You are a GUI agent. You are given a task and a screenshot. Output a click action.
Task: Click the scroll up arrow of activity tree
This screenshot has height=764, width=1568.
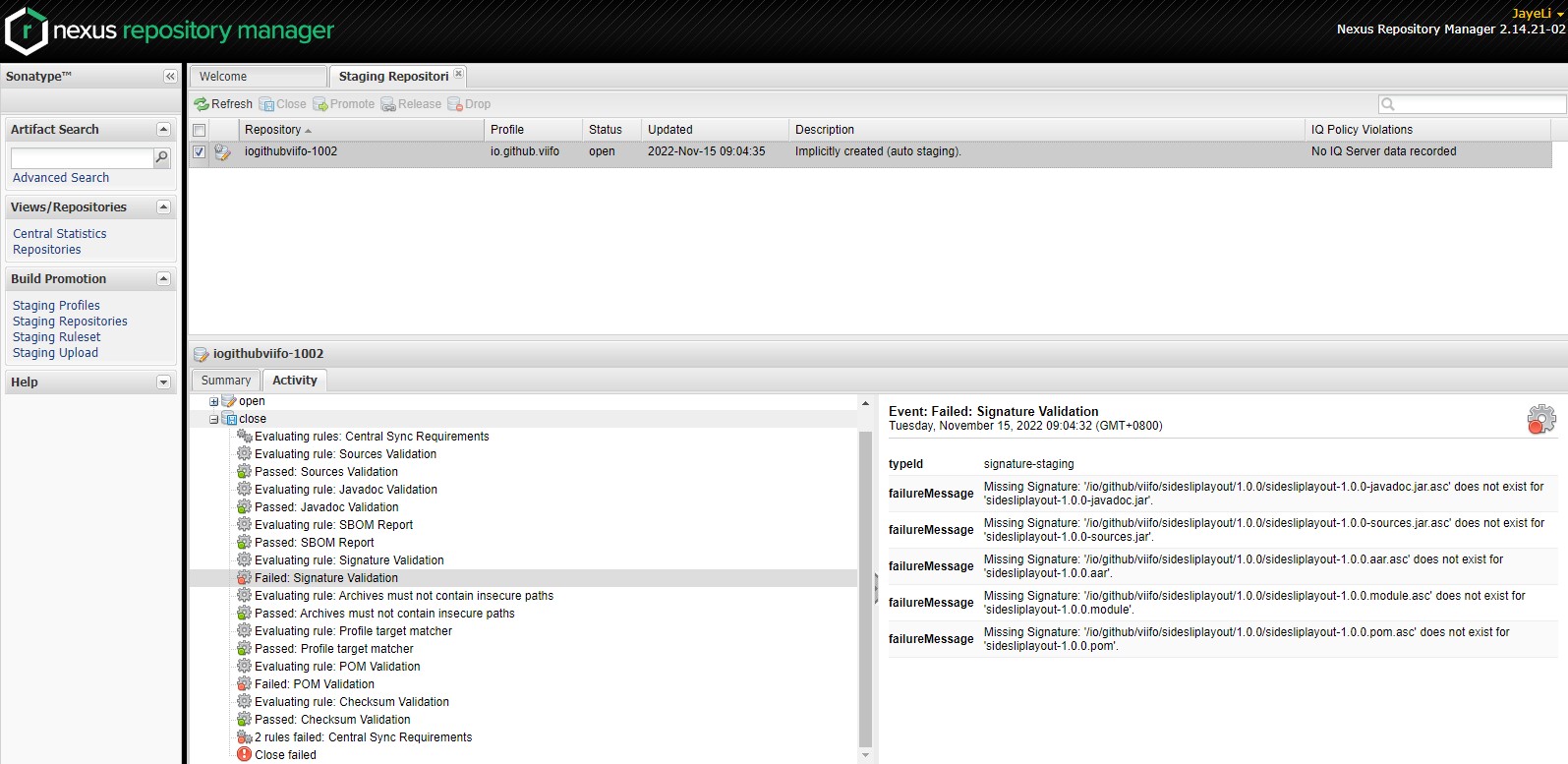(865, 403)
